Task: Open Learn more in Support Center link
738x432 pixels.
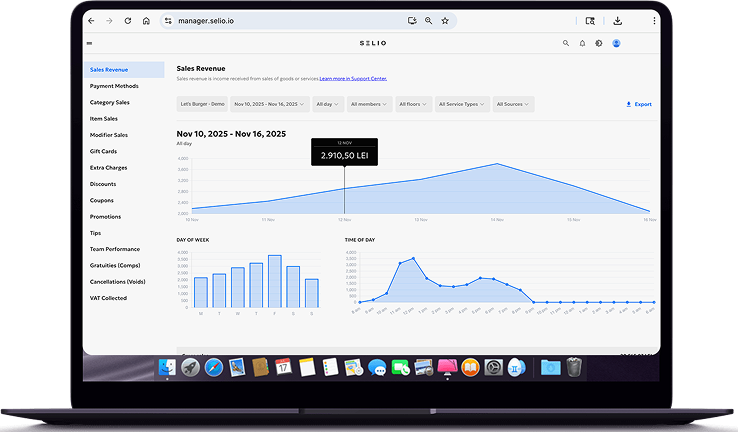Action: click(353, 78)
